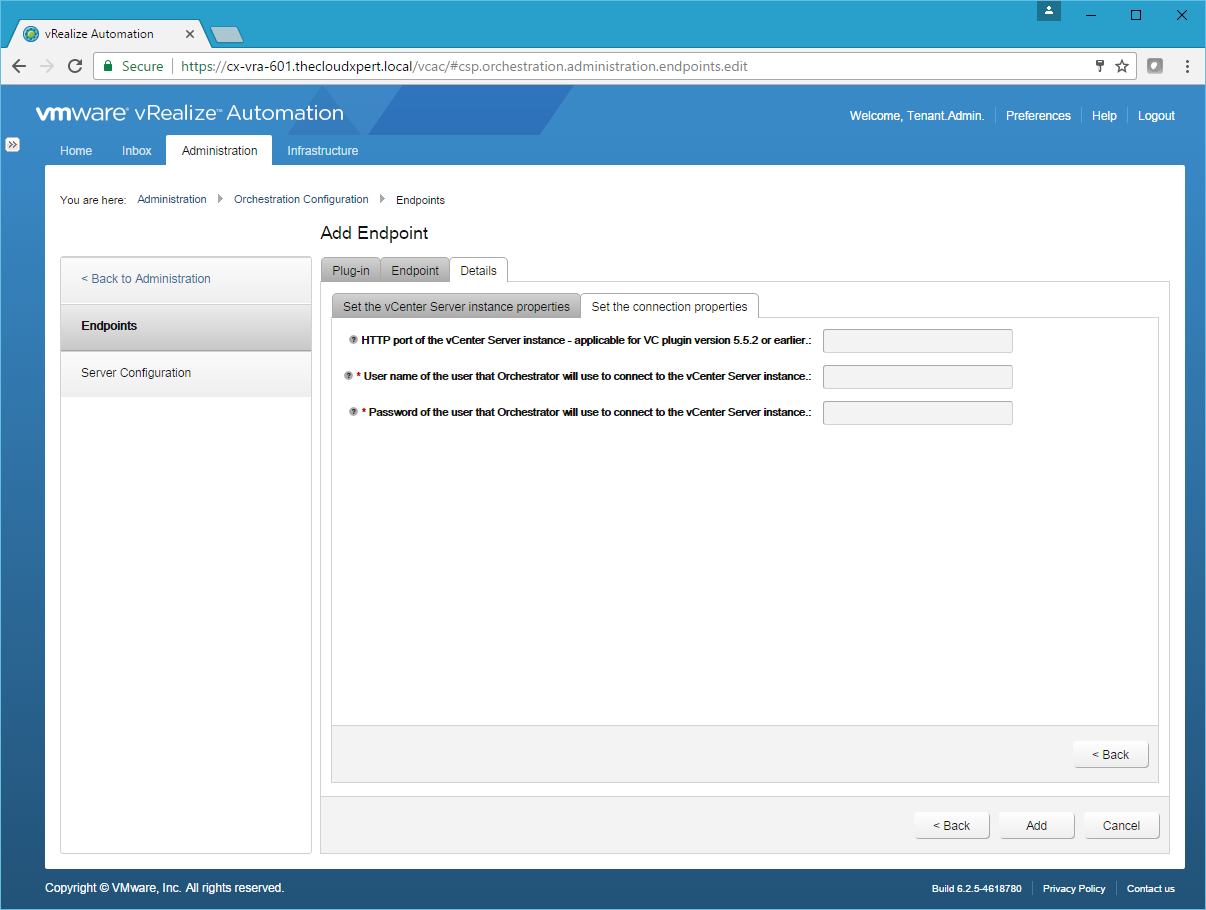Switch to the Infrastructure tab
1206x910 pixels.
click(x=322, y=151)
